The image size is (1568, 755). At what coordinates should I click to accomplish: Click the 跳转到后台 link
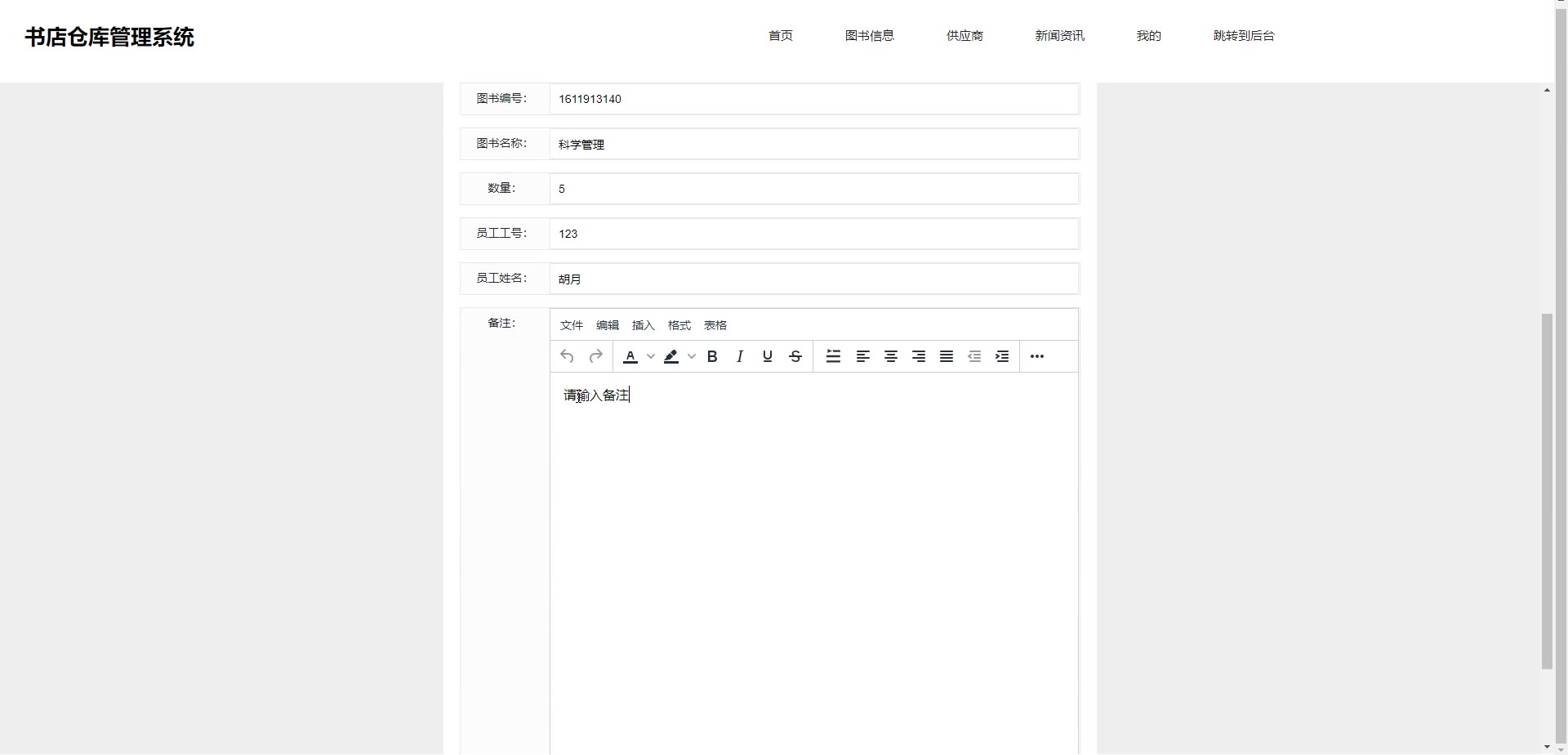(1244, 36)
